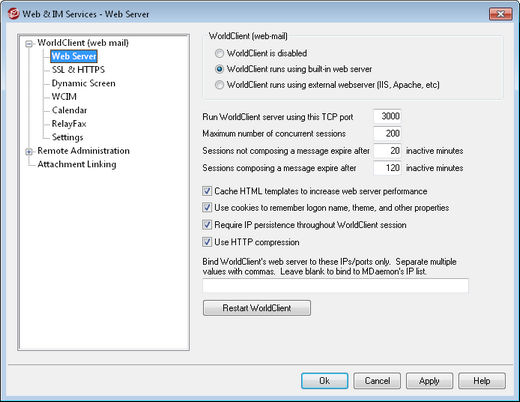Image resolution: width=520 pixels, height=402 pixels.
Task: Select WCIM in the tree
Action: click(64, 97)
